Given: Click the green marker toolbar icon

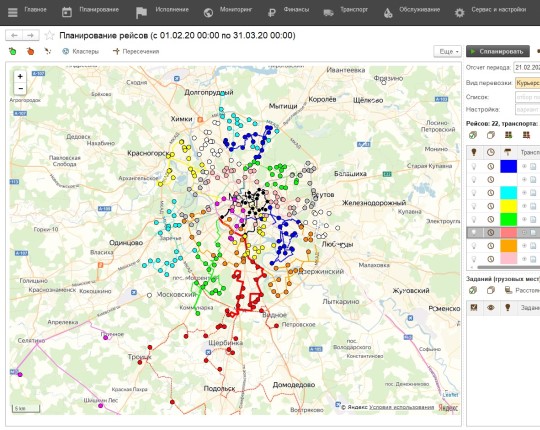Looking at the screenshot, I should pos(12,51).
